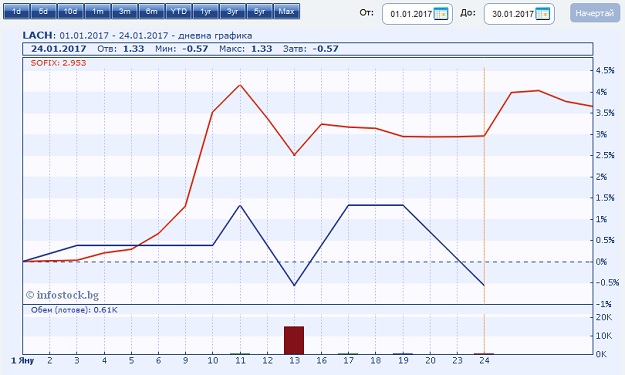Select the YTD range button
Image resolution: width=625 pixels, height=375 pixels.
click(179, 12)
